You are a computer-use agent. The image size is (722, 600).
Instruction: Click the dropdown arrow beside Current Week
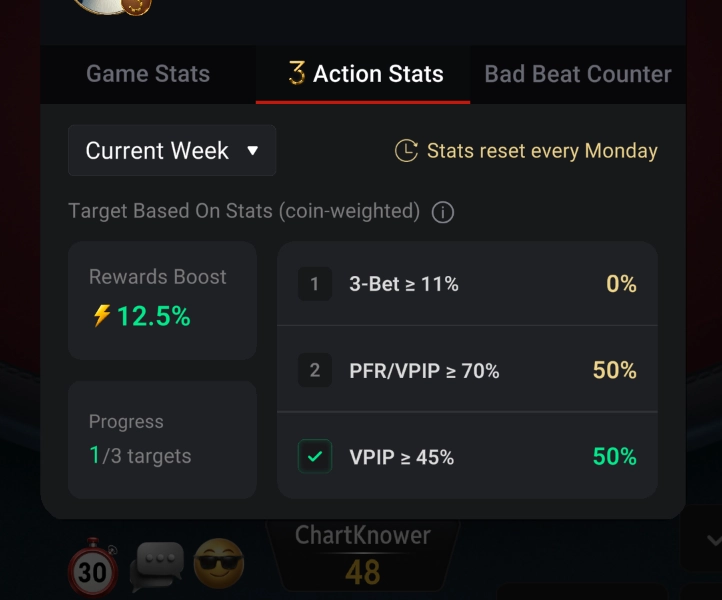pyautogui.click(x=252, y=151)
